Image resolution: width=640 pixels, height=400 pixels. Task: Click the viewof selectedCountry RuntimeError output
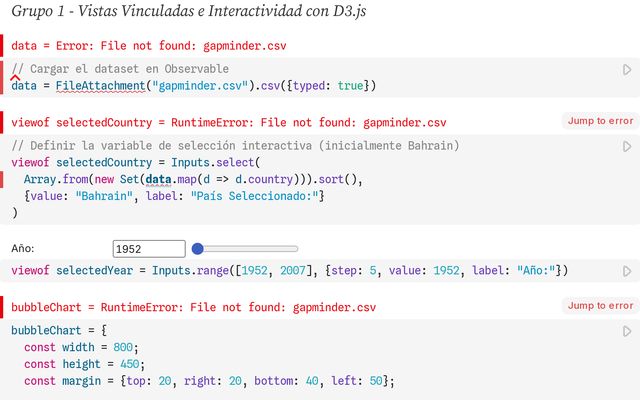[x=229, y=122]
